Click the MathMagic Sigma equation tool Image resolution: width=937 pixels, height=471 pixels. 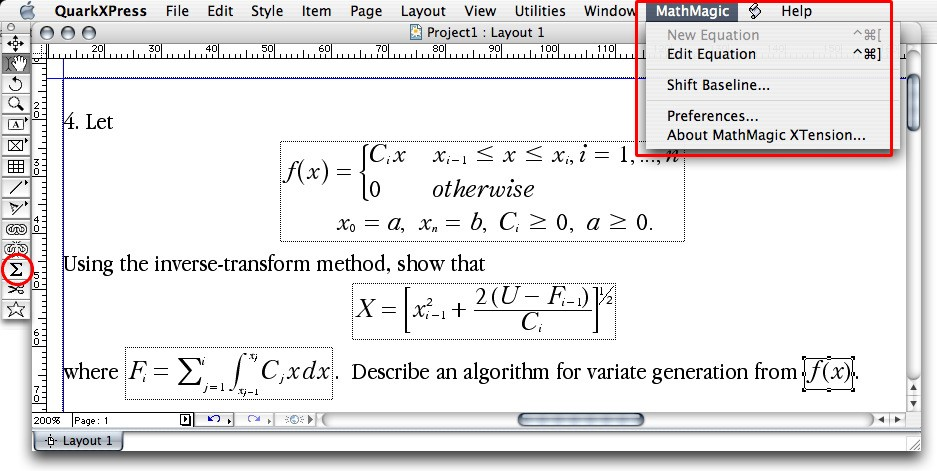[16, 269]
